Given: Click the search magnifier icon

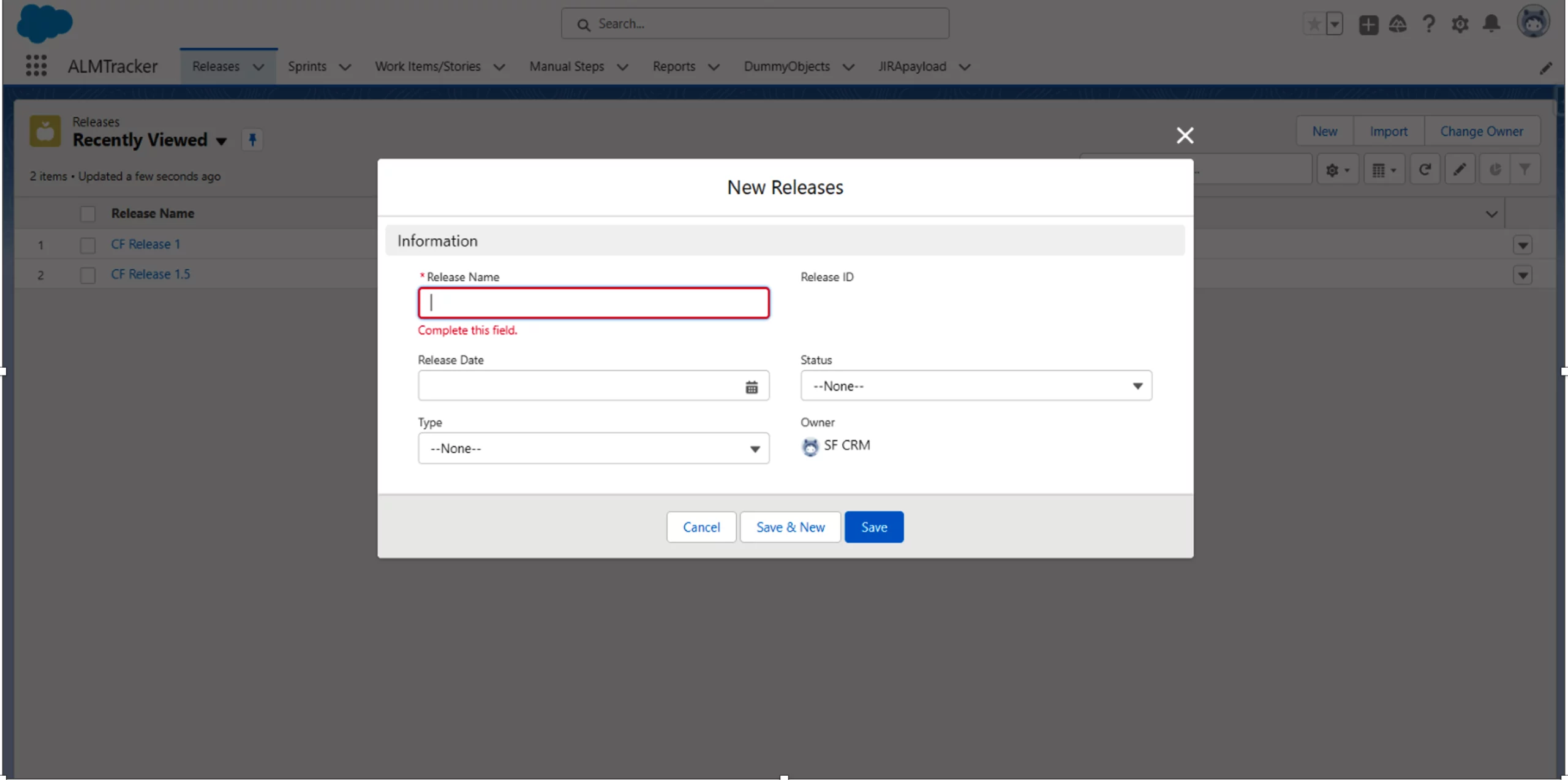Looking at the screenshot, I should click(583, 25).
